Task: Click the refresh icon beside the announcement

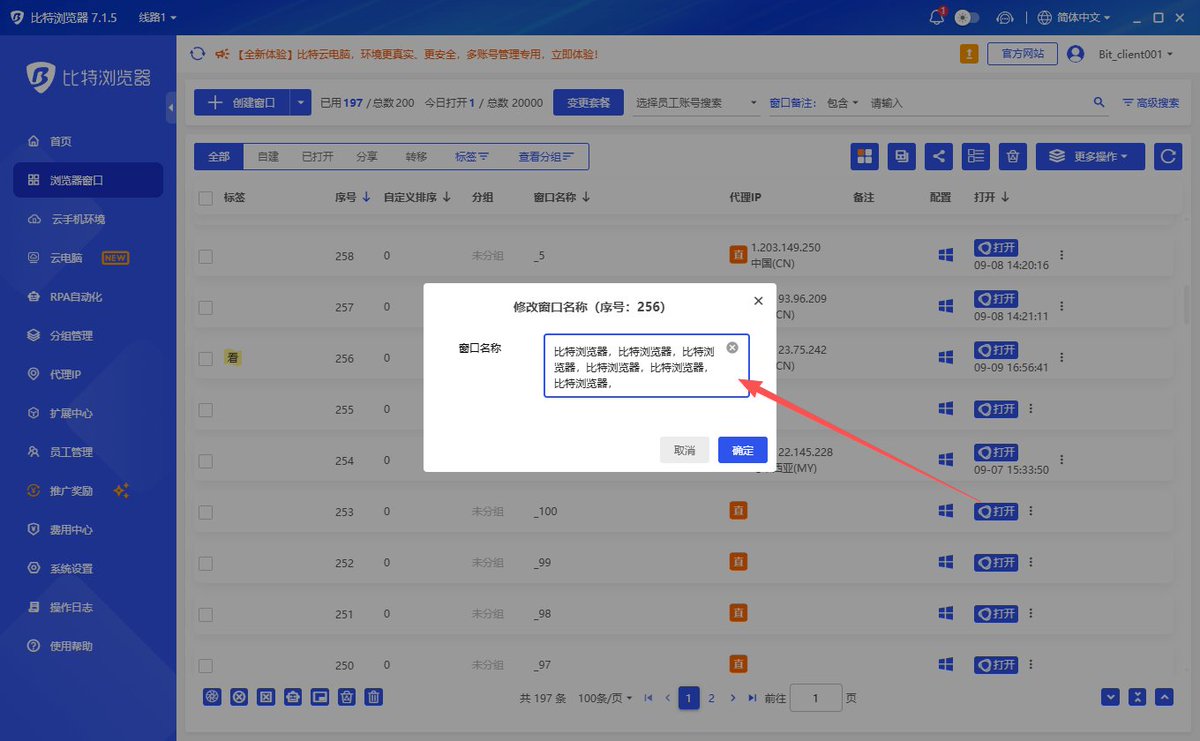Action: point(197,54)
